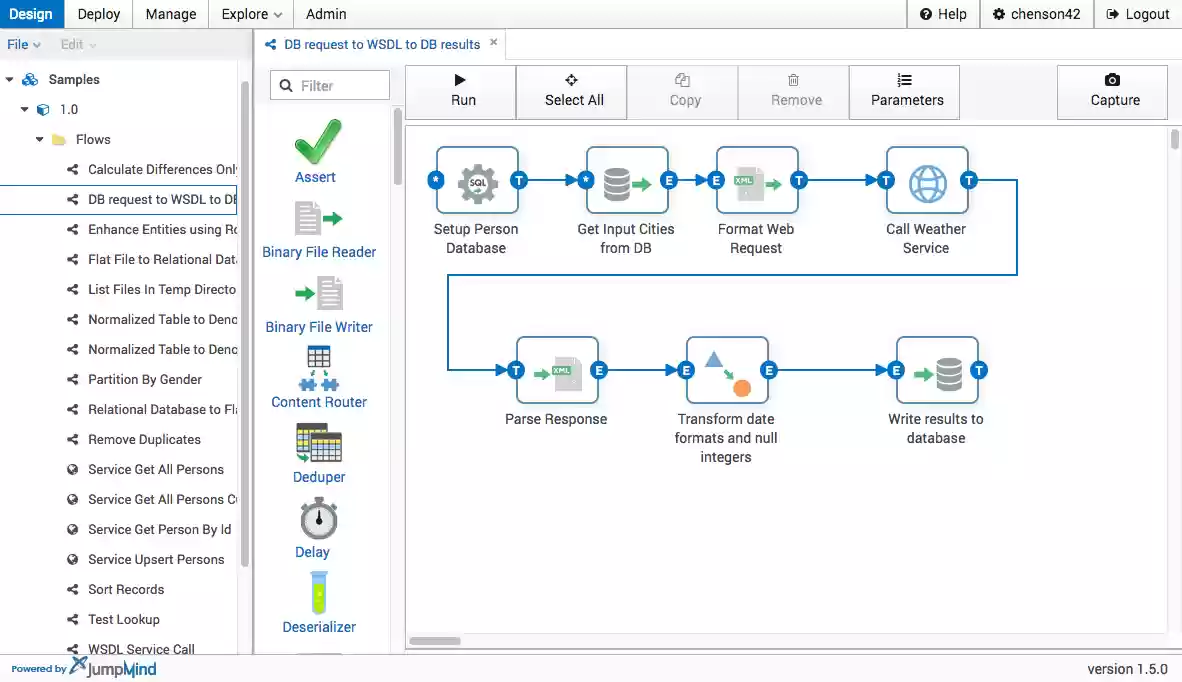Select the Call Weather Service node

point(926,182)
